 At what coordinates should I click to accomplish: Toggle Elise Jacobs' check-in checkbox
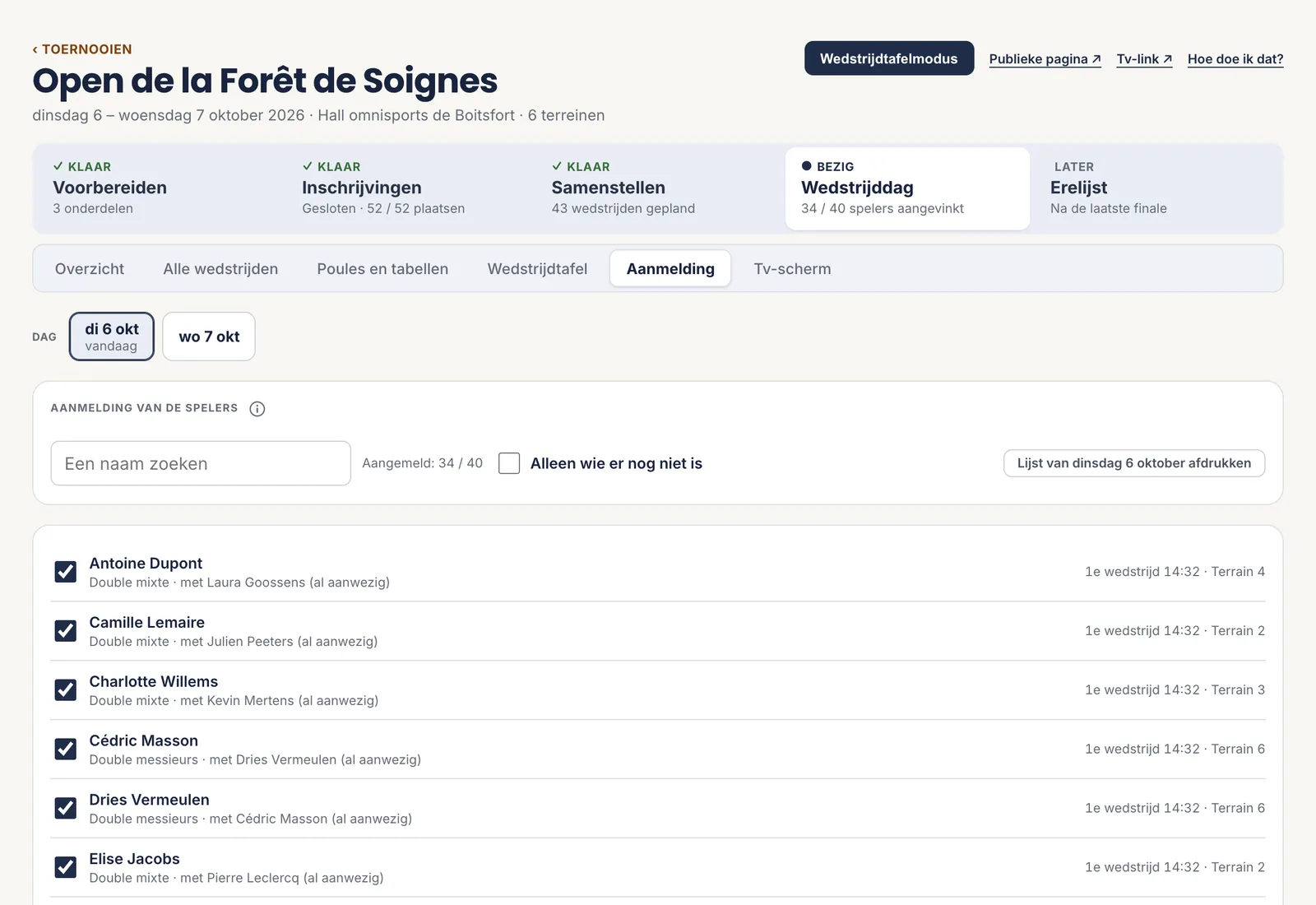[66, 867]
